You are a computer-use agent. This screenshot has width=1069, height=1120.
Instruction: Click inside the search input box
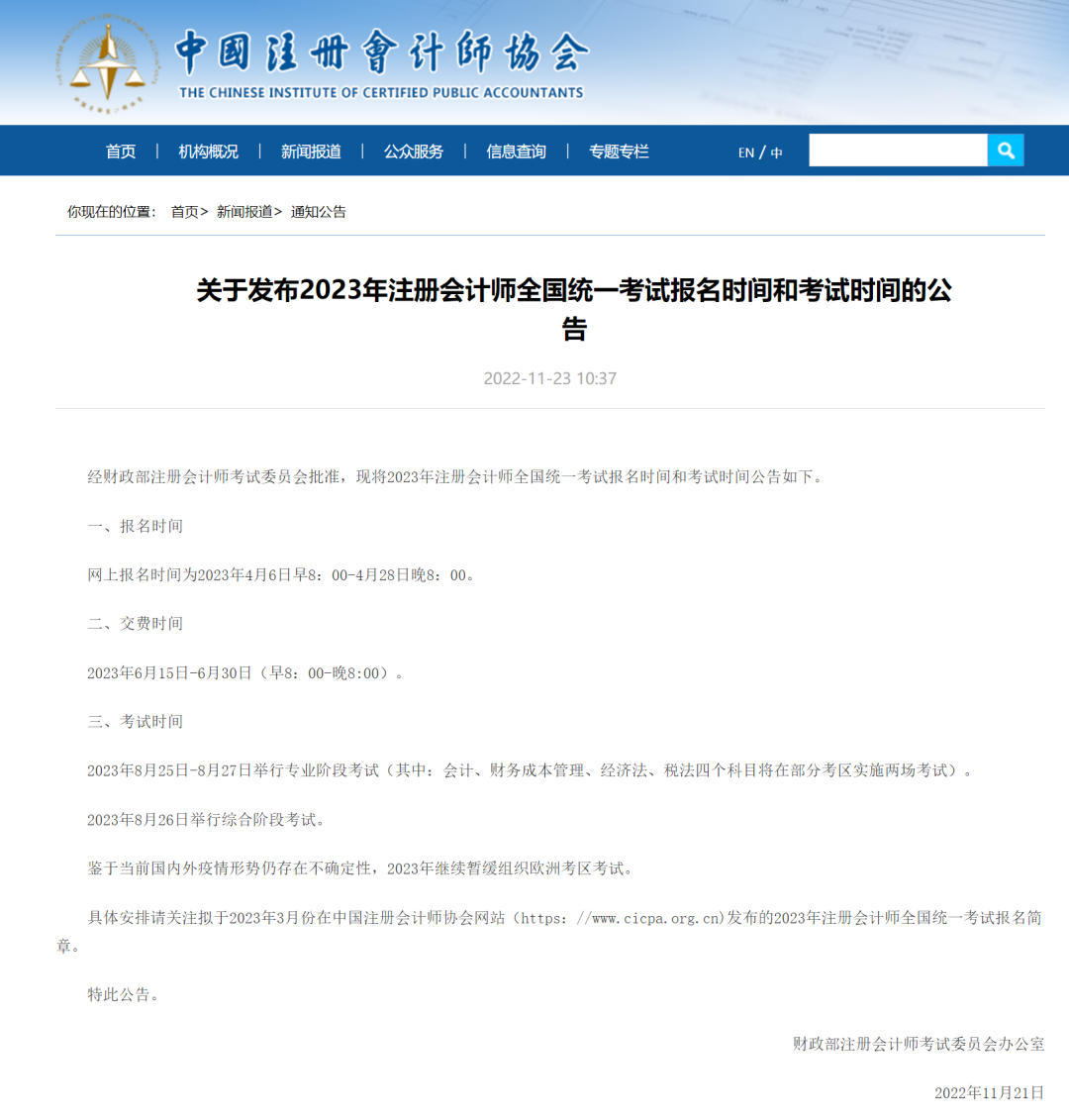[x=896, y=150]
